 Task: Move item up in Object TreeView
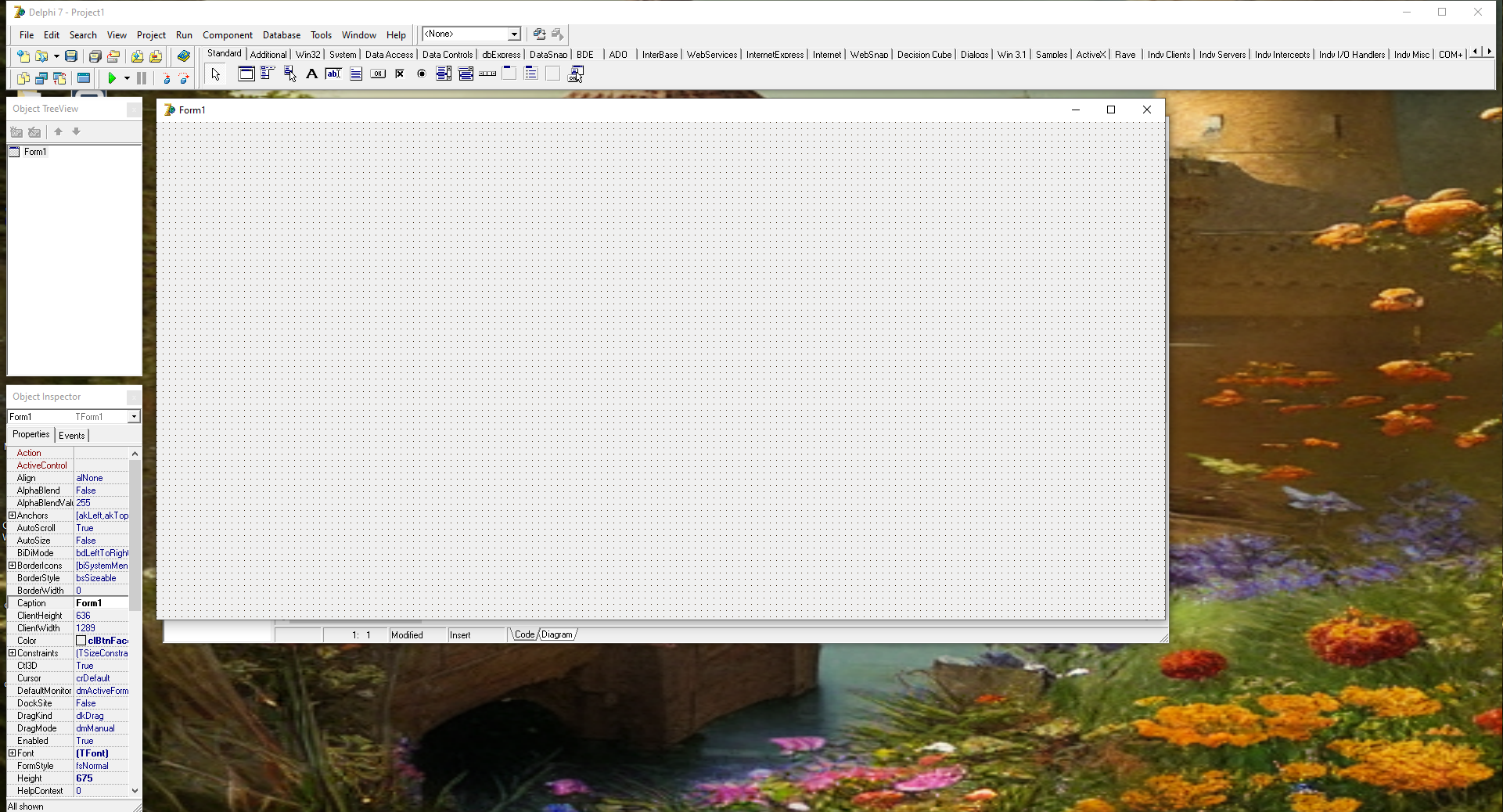[x=58, y=131]
